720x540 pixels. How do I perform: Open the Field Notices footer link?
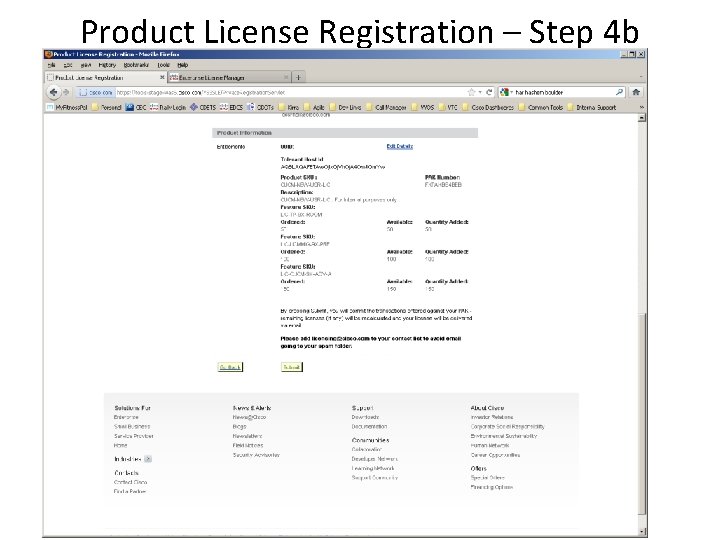[x=248, y=445]
